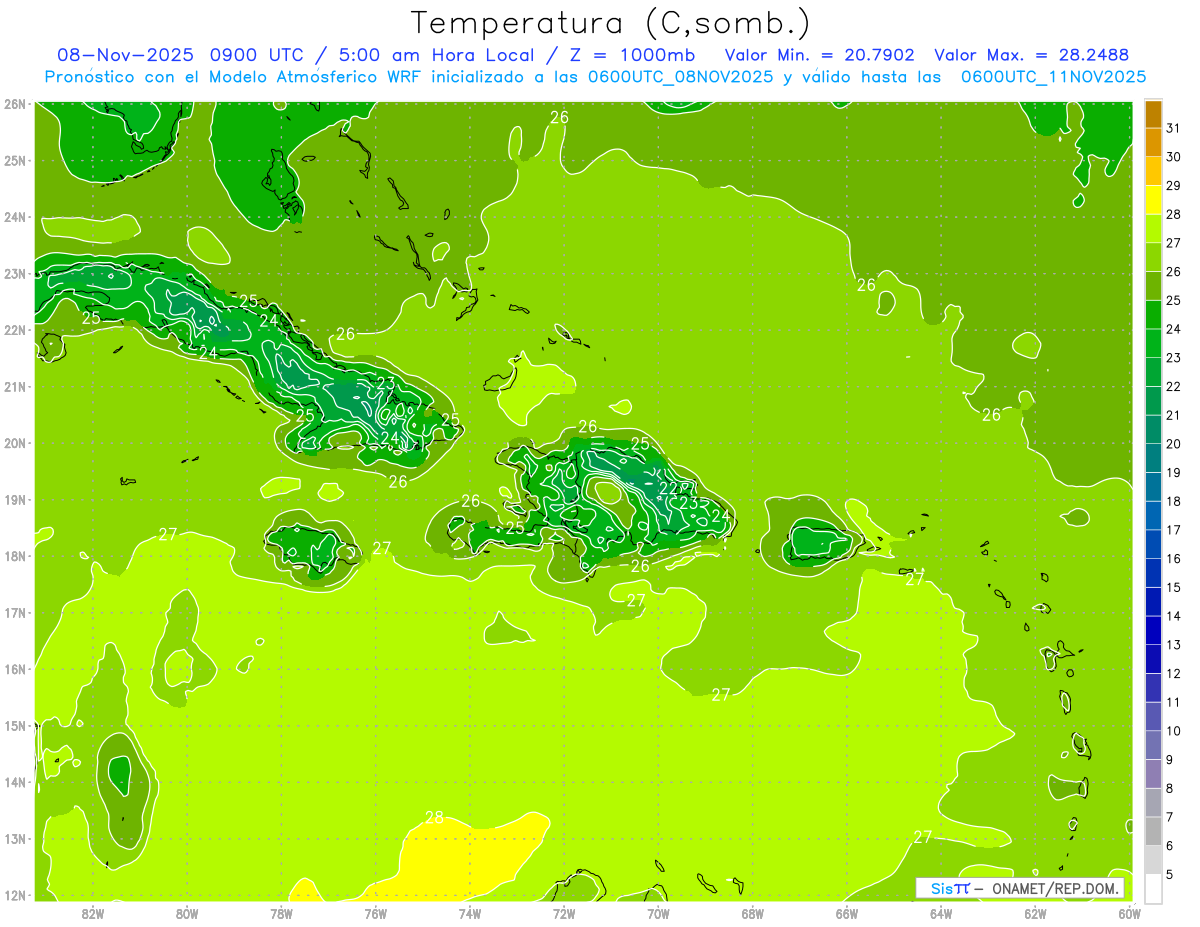
Task: Click the '68W' longitude axis label
Action: tap(753, 913)
